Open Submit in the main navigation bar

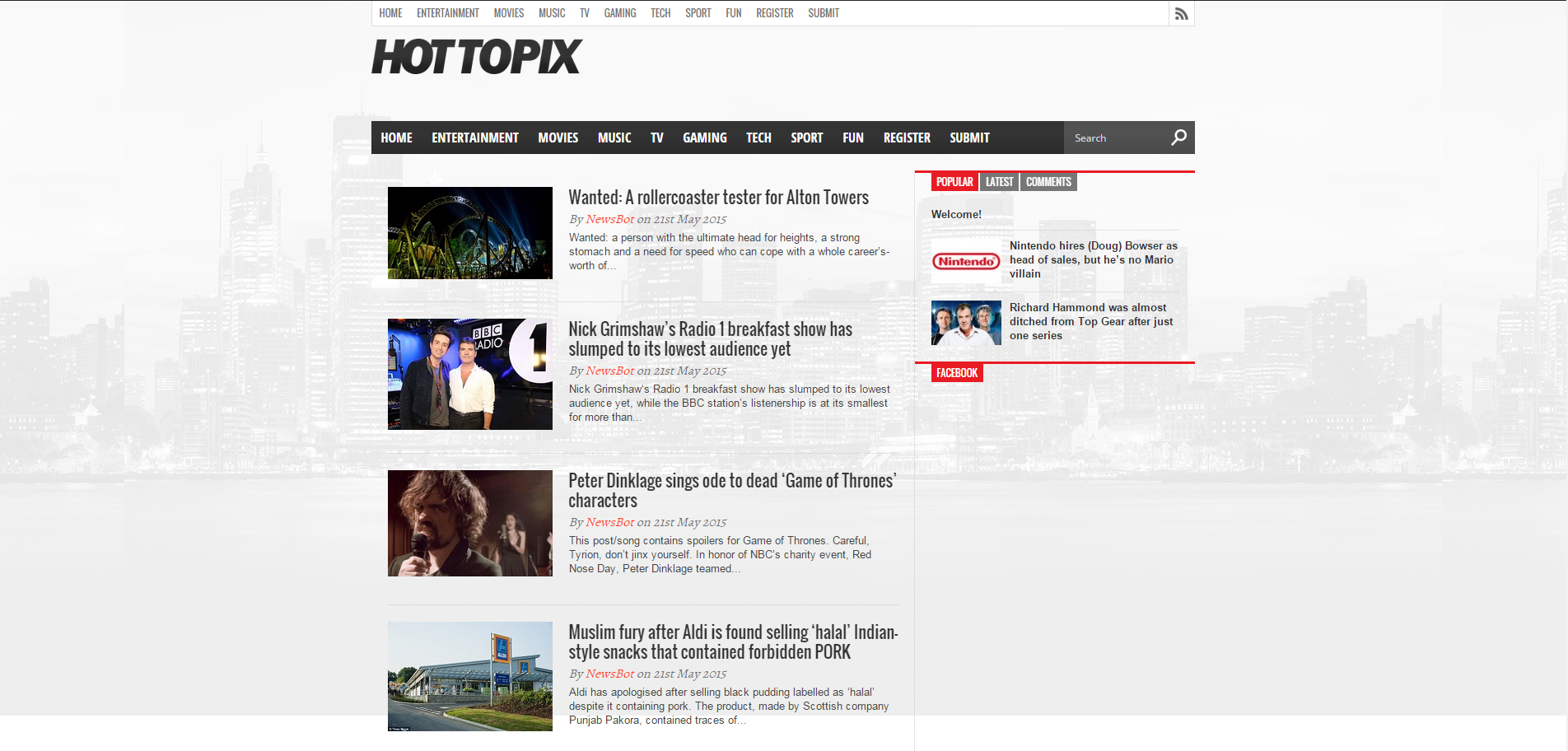tap(969, 138)
